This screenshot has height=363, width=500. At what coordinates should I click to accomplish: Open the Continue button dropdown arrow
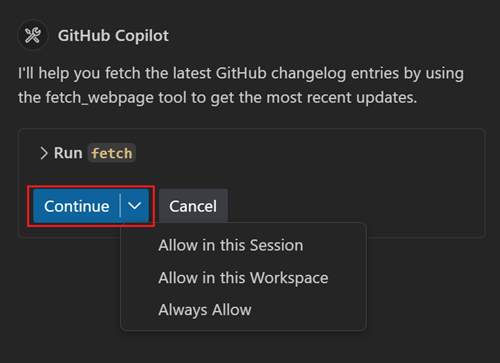click(135, 206)
